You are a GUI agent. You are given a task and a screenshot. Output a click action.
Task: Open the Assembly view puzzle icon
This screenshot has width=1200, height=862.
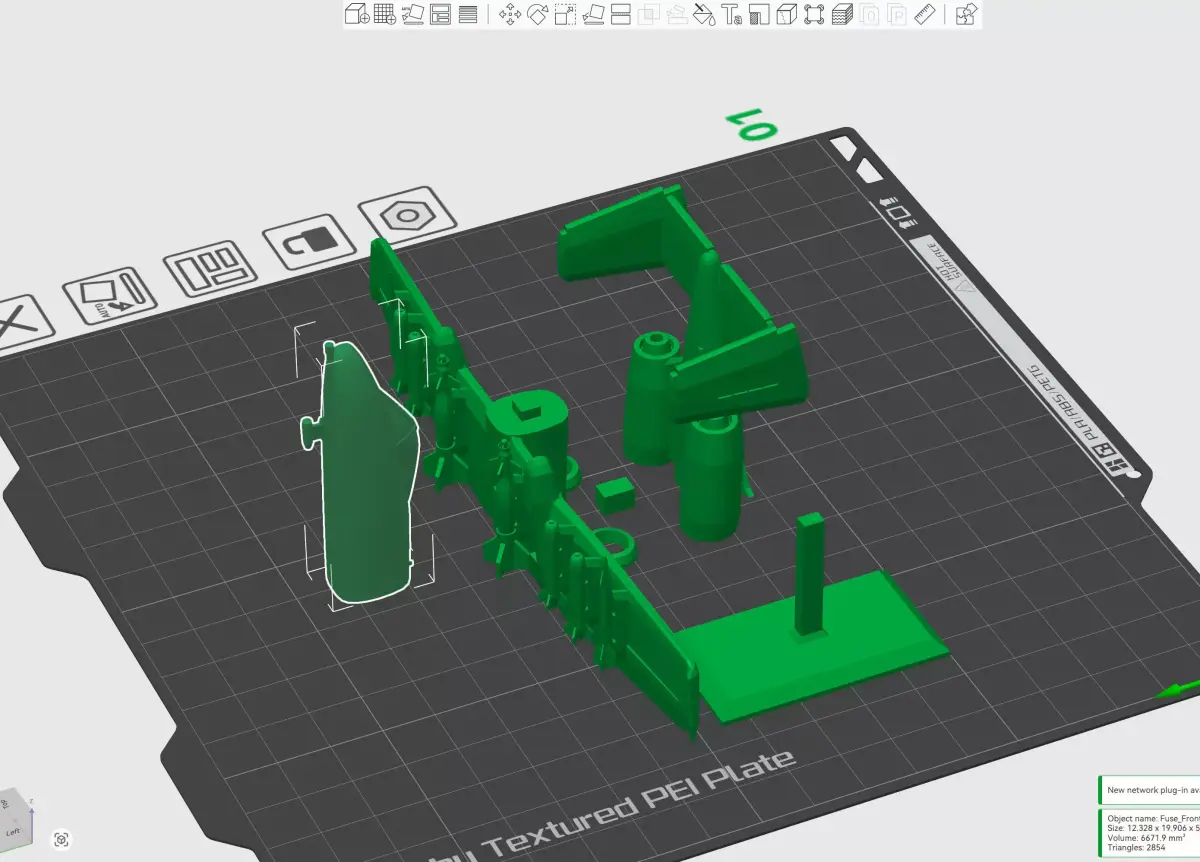(966, 14)
